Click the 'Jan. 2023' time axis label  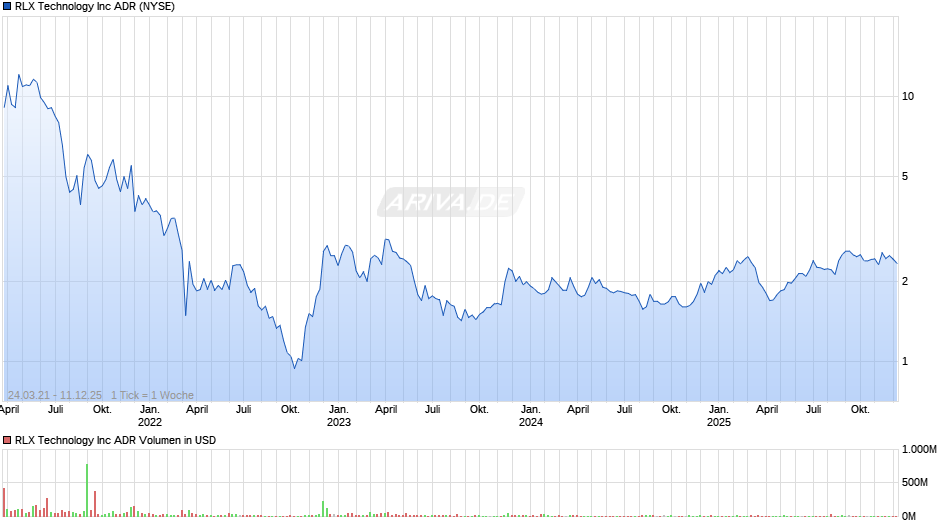click(339, 416)
